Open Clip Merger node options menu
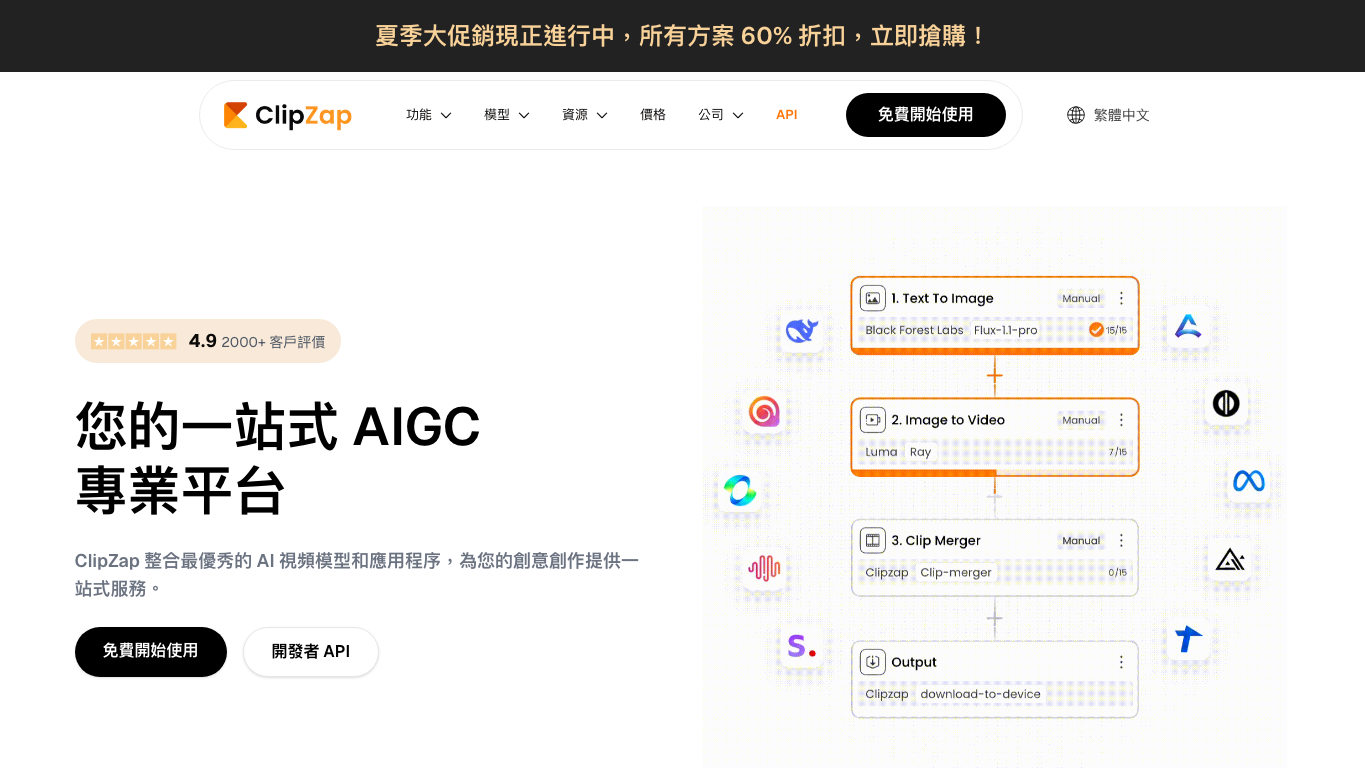 point(1121,541)
